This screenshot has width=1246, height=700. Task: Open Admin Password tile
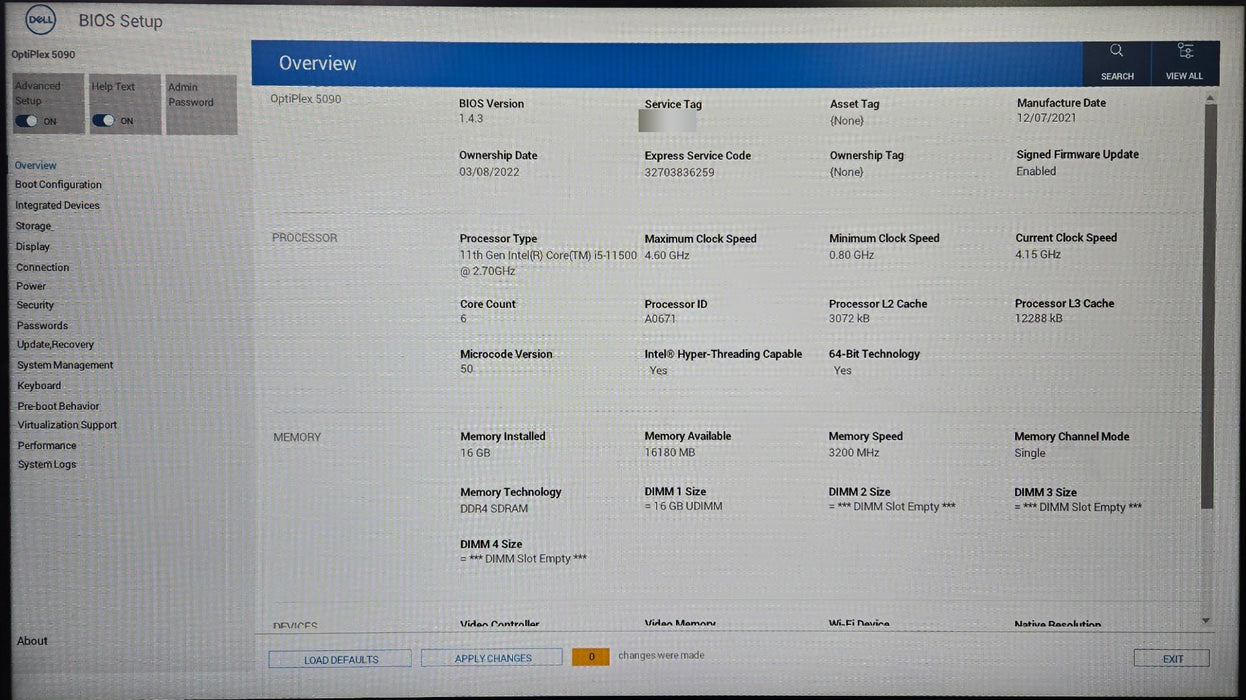pos(201,104)
